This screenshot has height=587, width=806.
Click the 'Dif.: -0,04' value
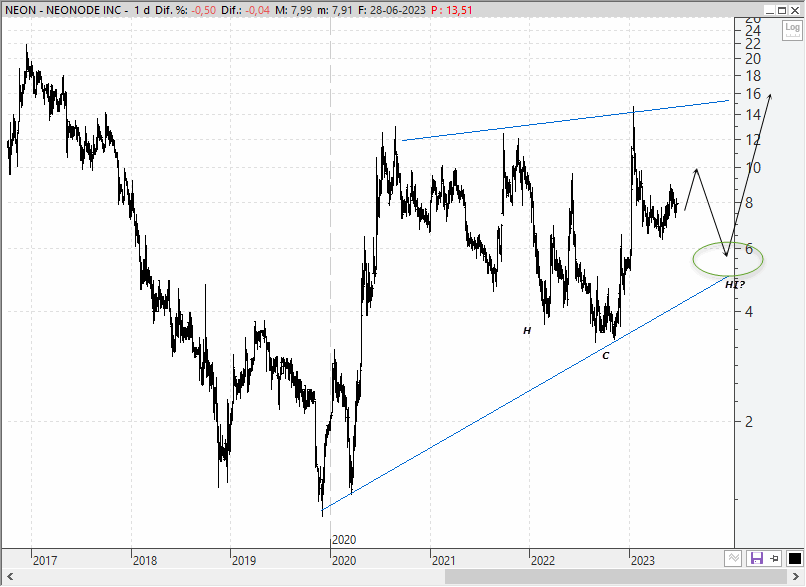(245, 10)
